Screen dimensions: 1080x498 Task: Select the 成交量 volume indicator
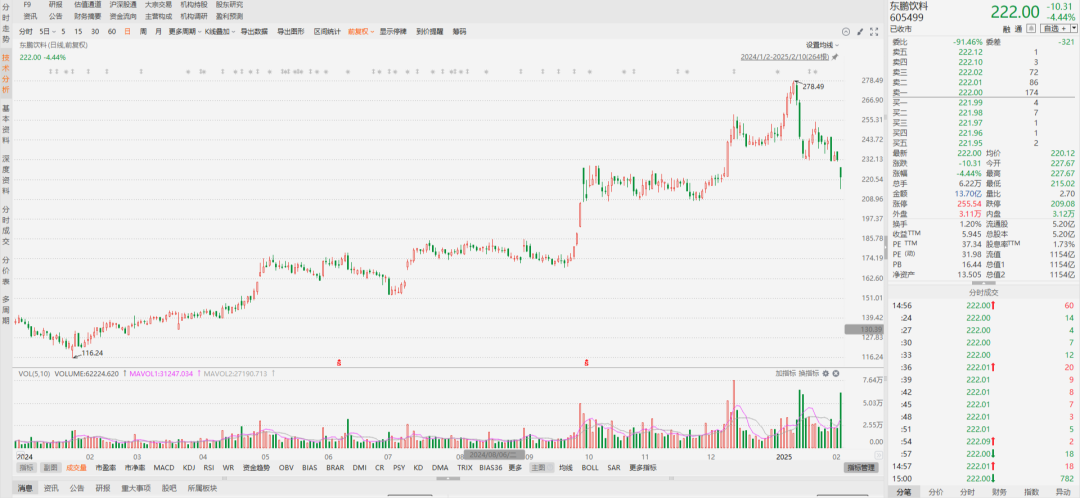pos(76,468)
